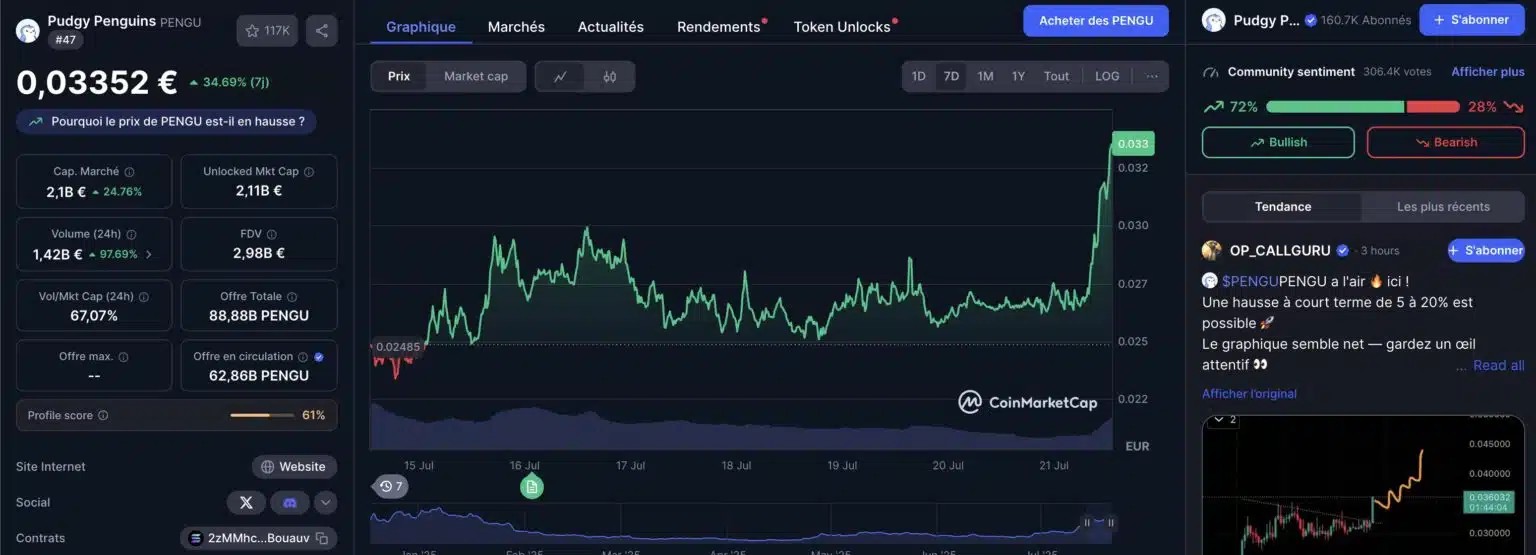Click the share icon button
This screenshot has width=1536, height=555.
pos(321,31)
